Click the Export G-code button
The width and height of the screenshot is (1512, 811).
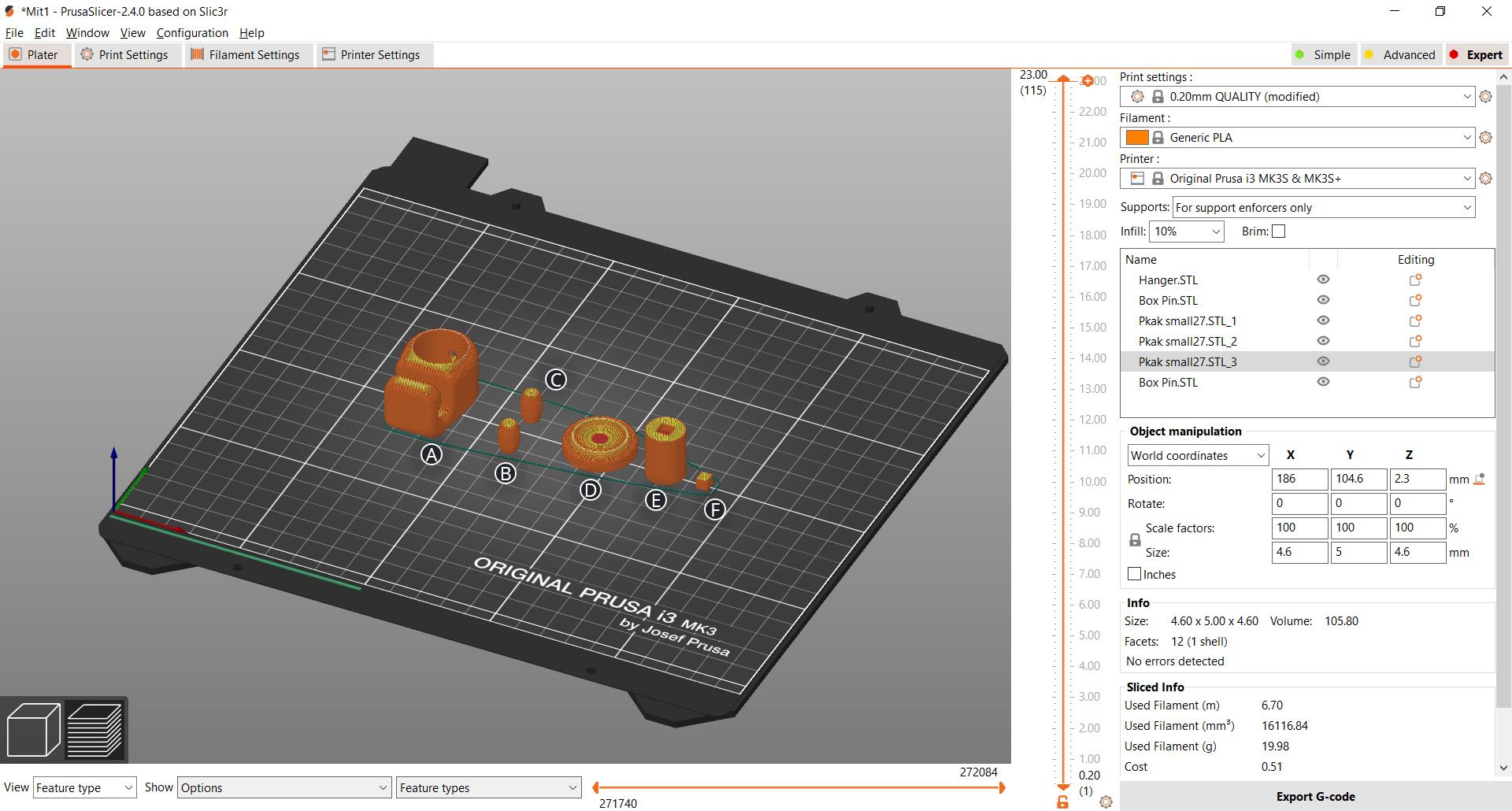pyautogui.click(x=1315, y=797)
